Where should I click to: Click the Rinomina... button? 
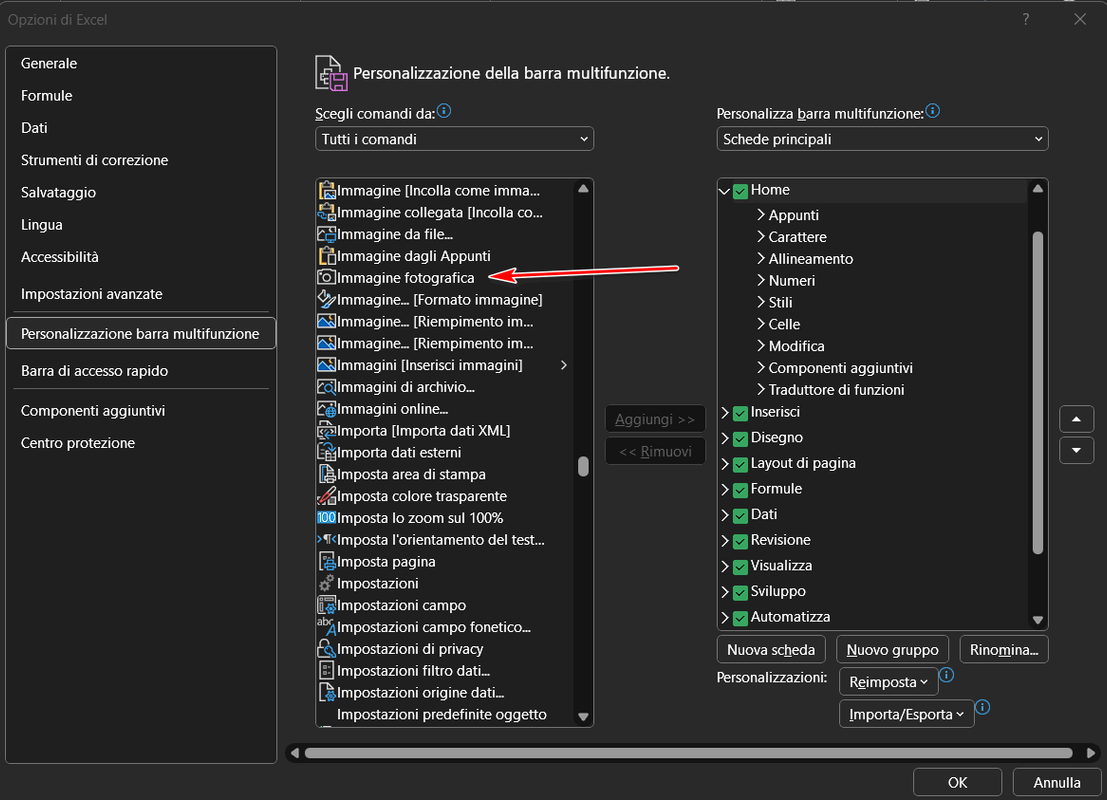(1004, 650)
